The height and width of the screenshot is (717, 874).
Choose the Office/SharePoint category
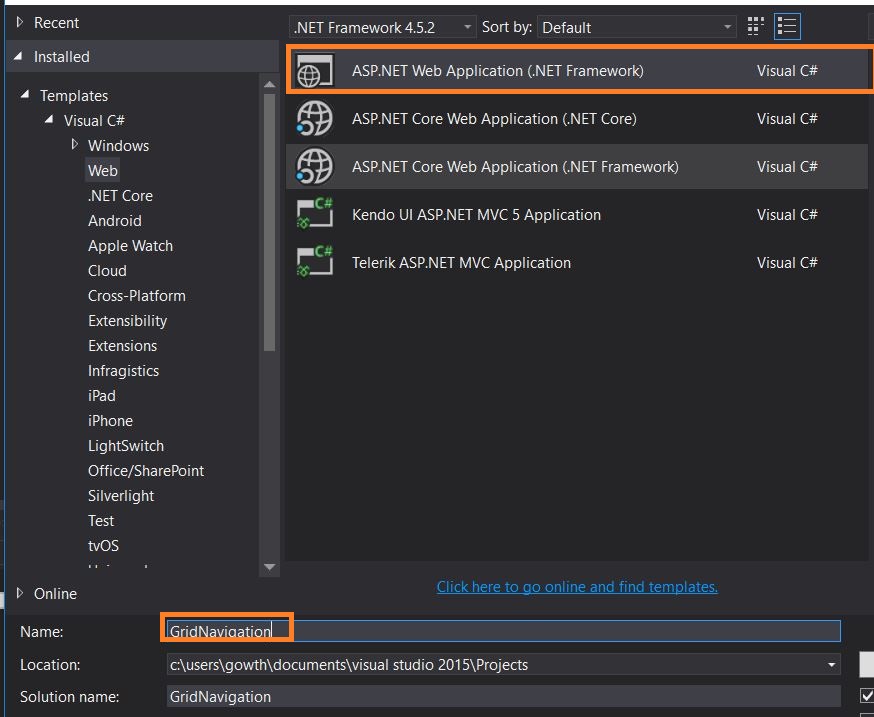[146, 471]
